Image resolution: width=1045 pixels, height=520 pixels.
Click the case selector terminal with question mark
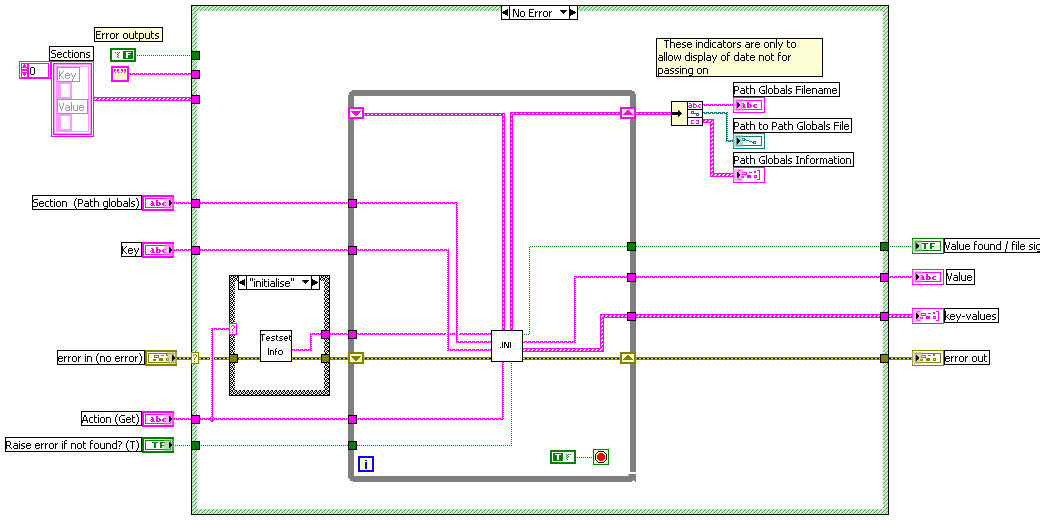click(x=195, y=358)
